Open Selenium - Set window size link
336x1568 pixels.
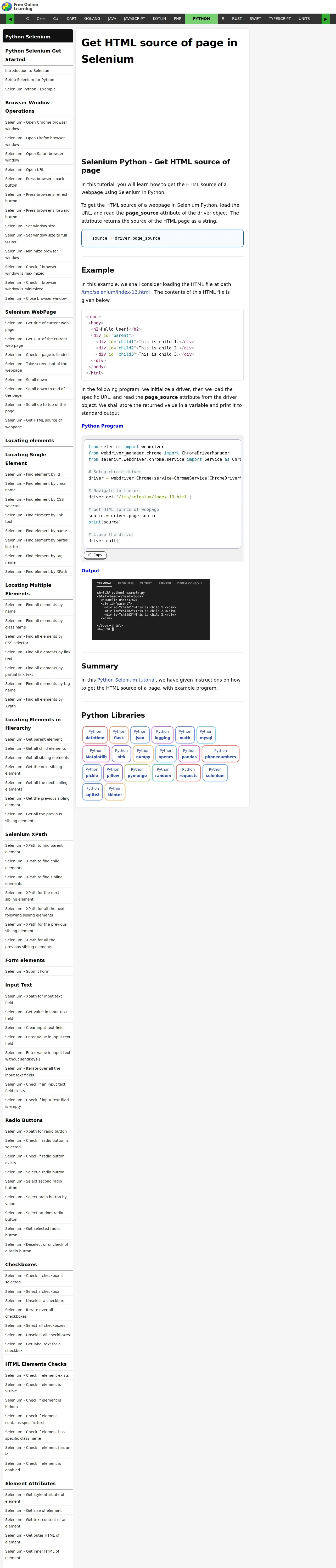coord(38,226)
